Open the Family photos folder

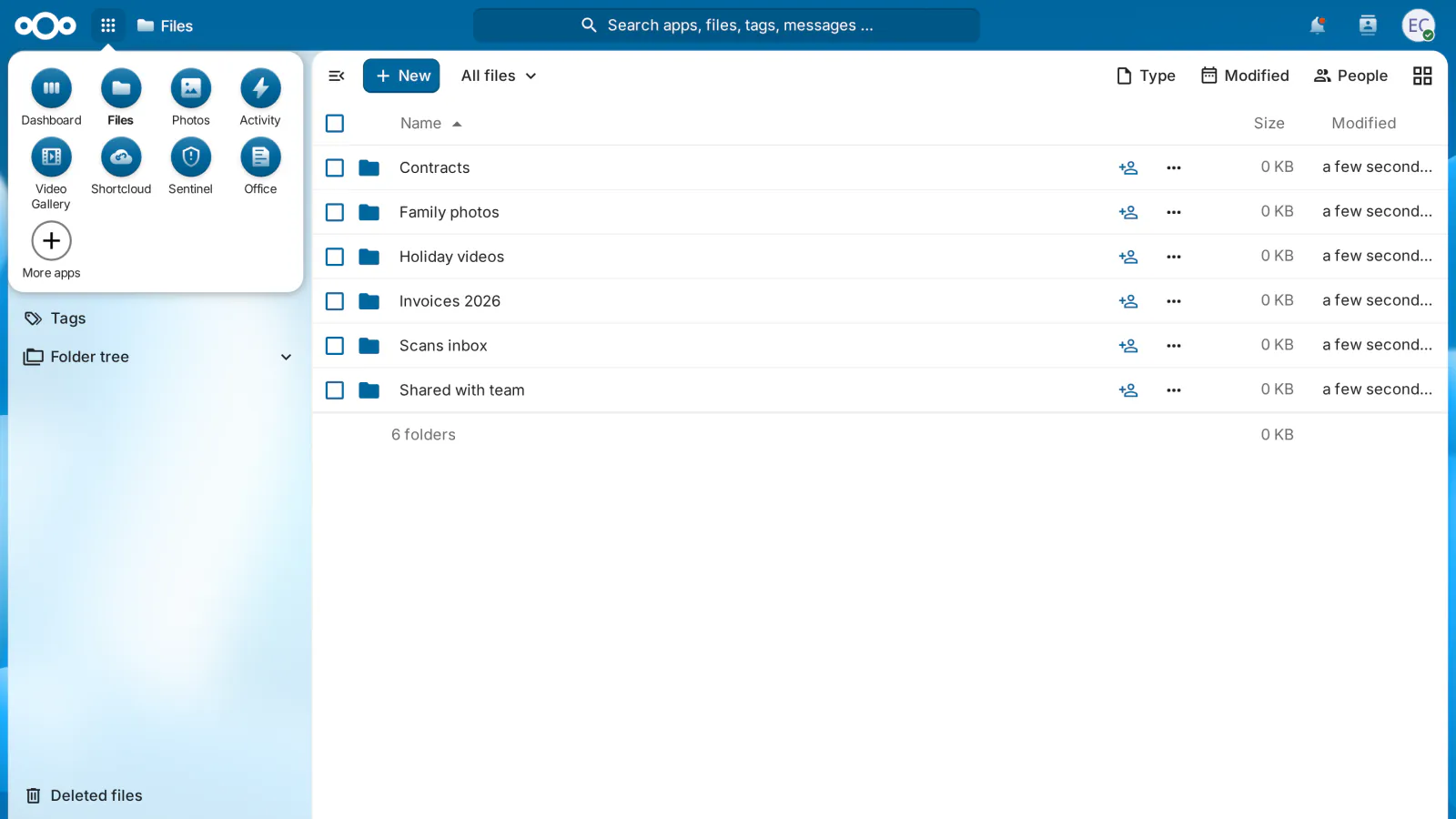click(450, 212)
